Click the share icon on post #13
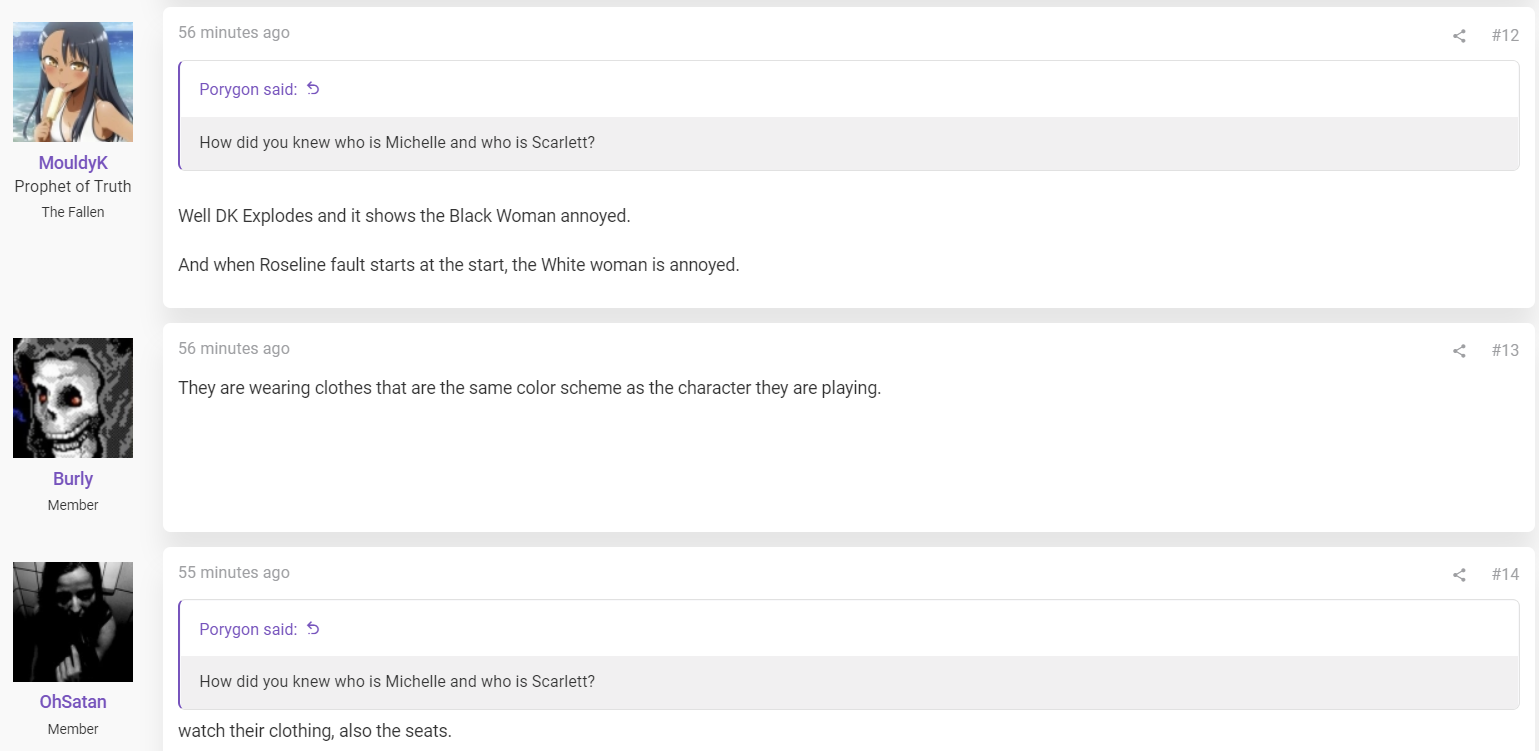This screenshot has width=1539, height=751. click(x=1459, y=351)
